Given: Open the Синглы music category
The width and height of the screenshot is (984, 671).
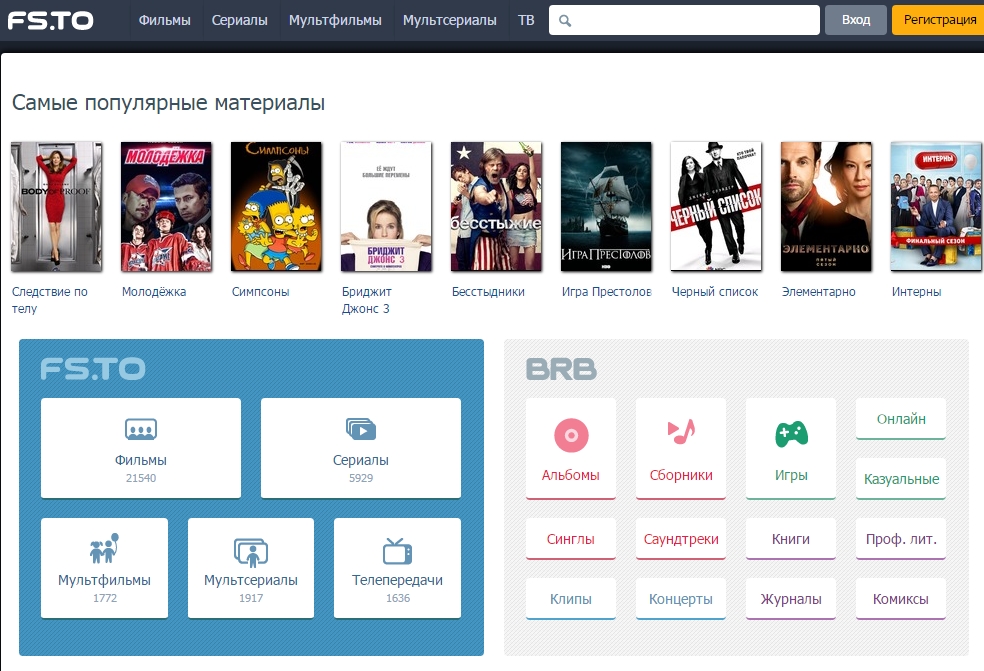Looking at the screenshot, I should pyautogui.click(x=570, y=539).
